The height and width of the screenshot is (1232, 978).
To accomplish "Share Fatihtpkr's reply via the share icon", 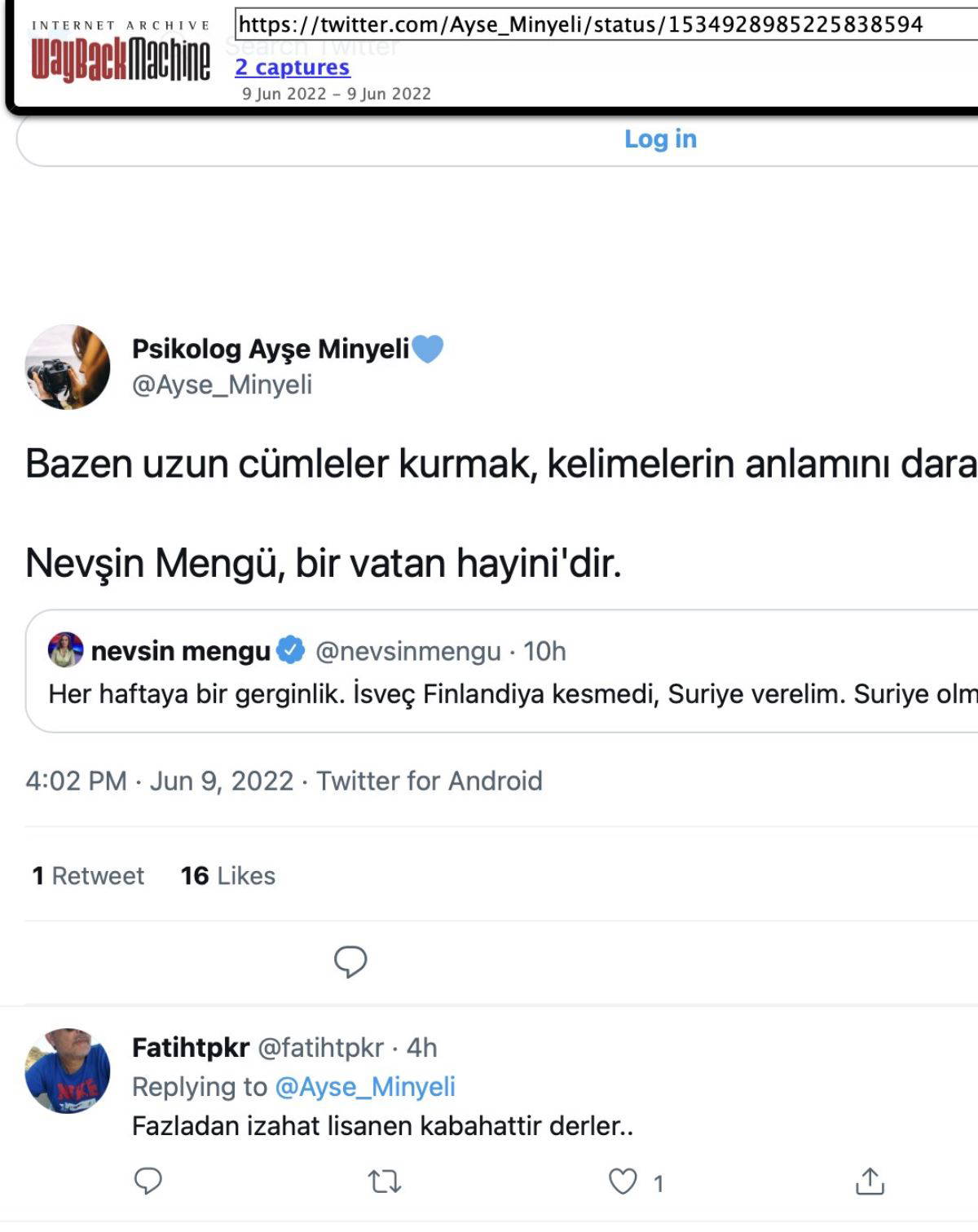I will click(x=870, y=1181).
